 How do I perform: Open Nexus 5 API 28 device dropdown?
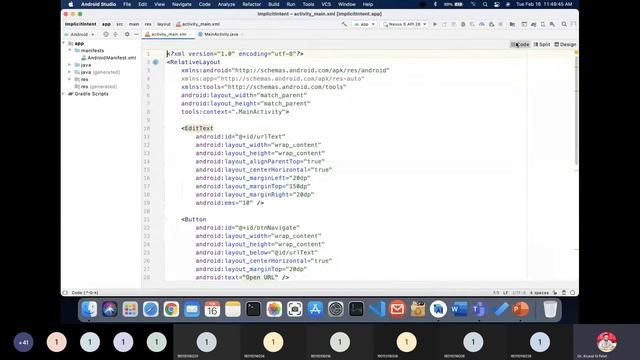(404, 24)
